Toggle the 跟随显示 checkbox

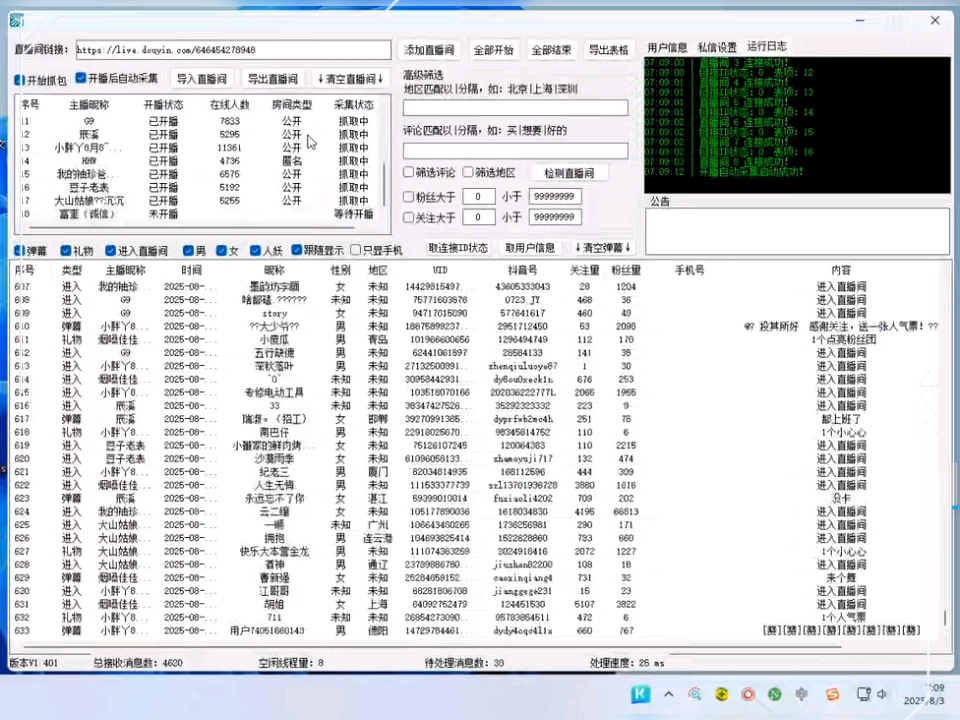pos(297,250)
